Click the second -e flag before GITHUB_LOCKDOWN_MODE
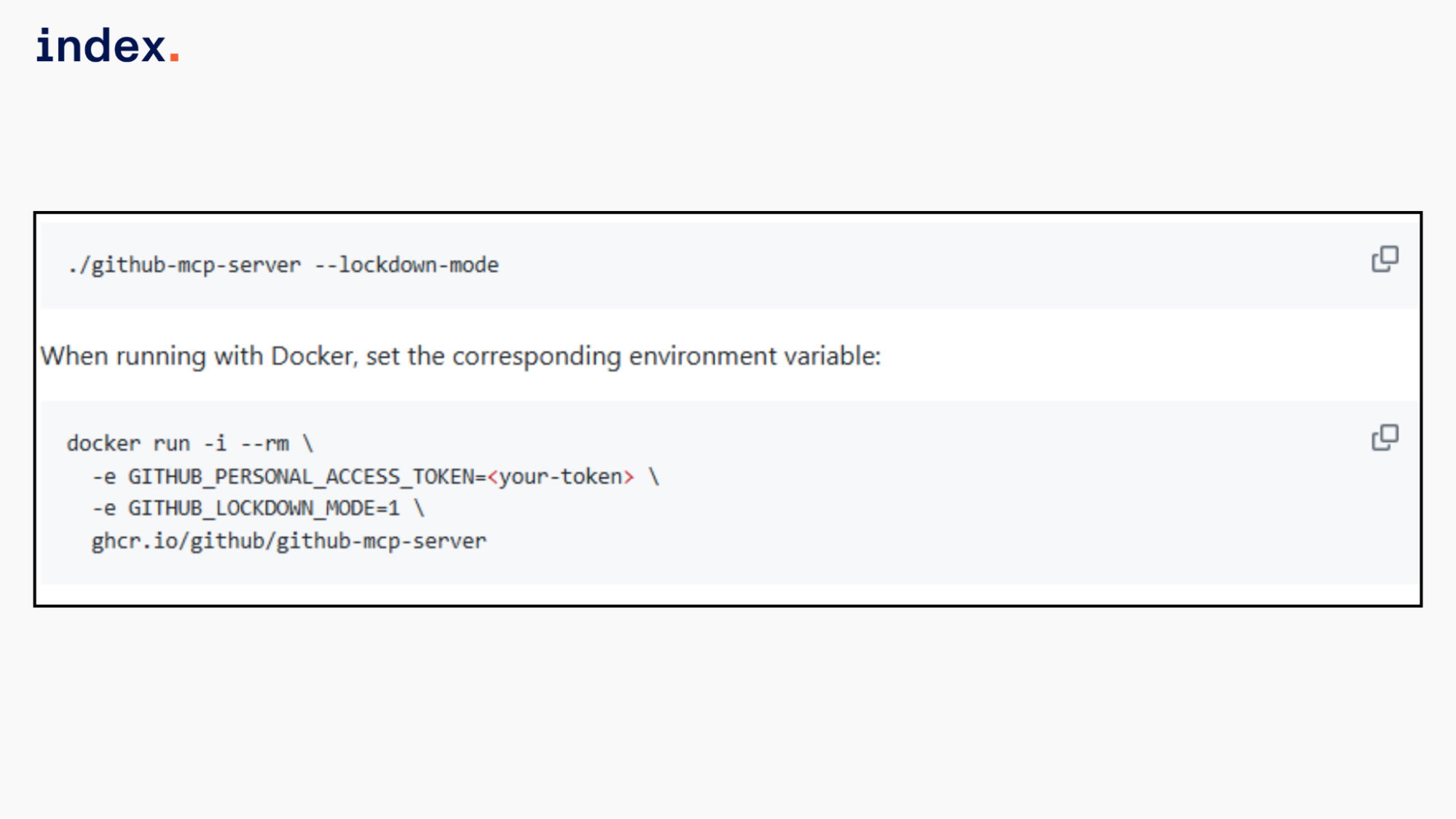Image resolution: width=1456 pixels, height=819 pixels. [x=104, y=508]
